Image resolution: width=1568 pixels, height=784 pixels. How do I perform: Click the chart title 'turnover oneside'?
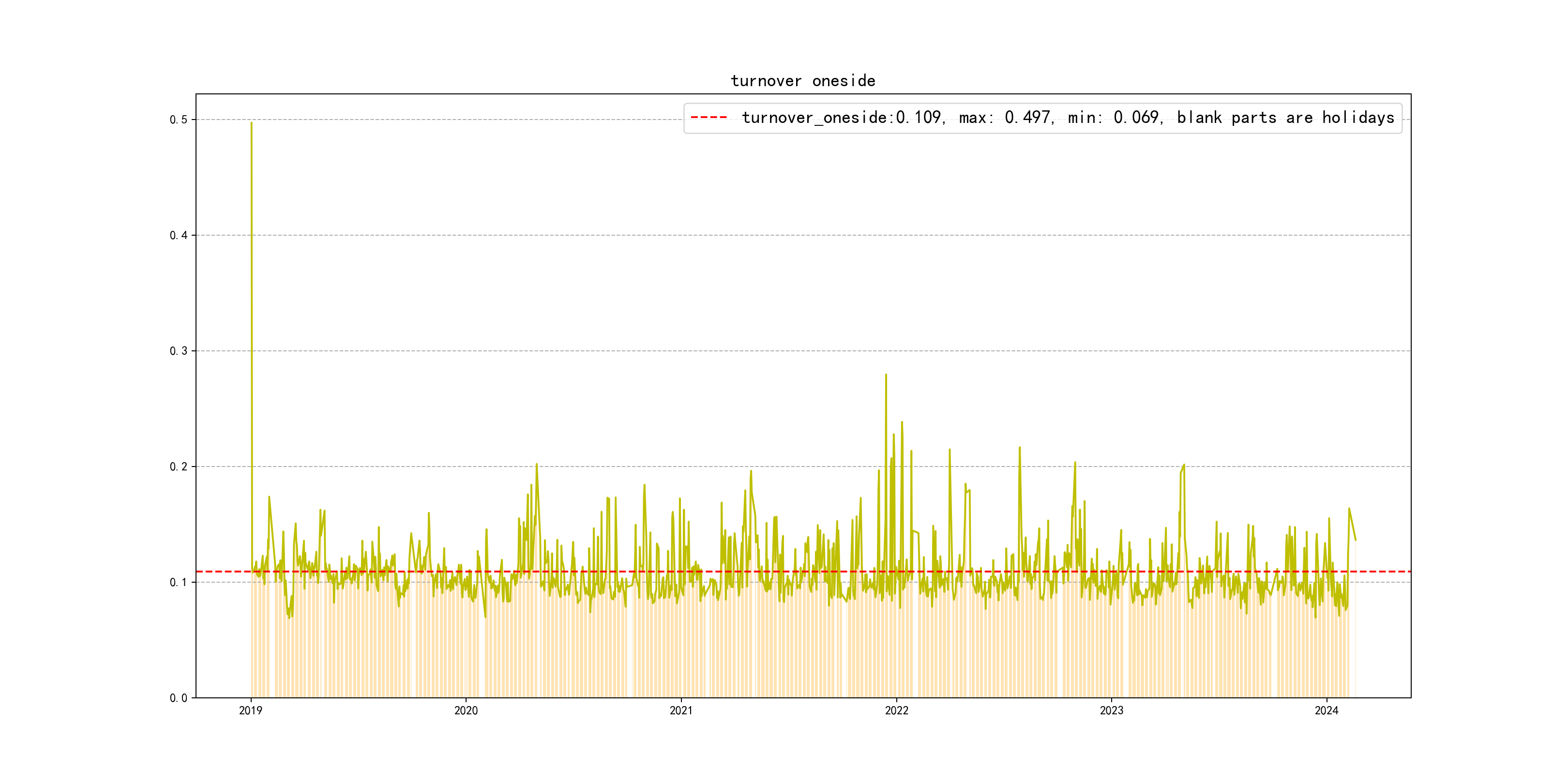pos(803,81)
